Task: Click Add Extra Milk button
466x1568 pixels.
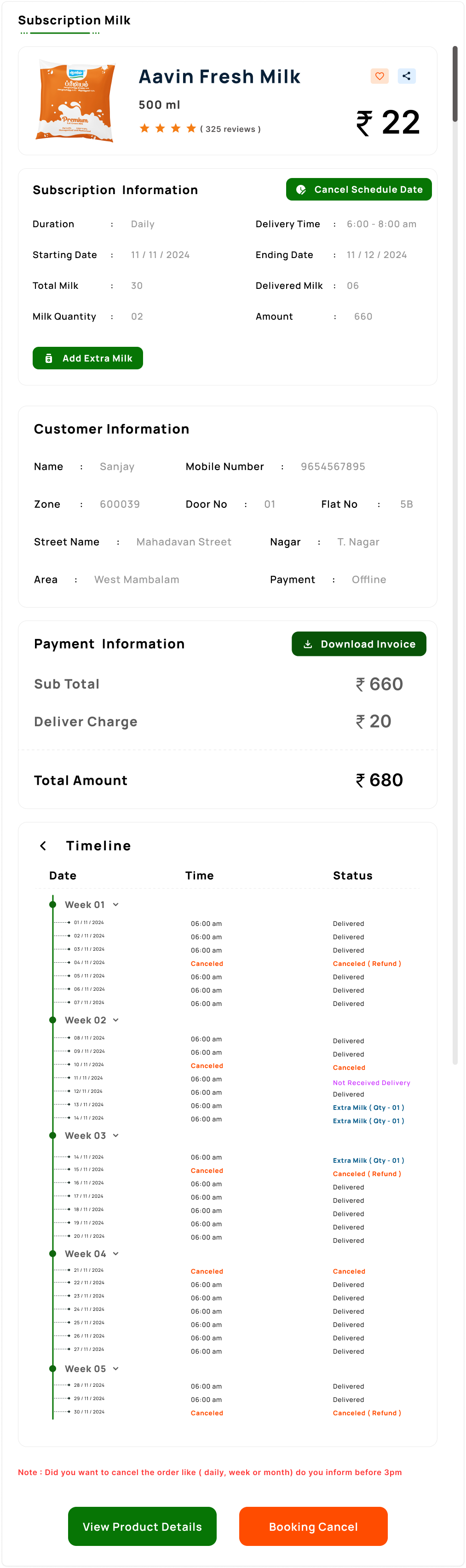Action: click(x=88, y=358)
